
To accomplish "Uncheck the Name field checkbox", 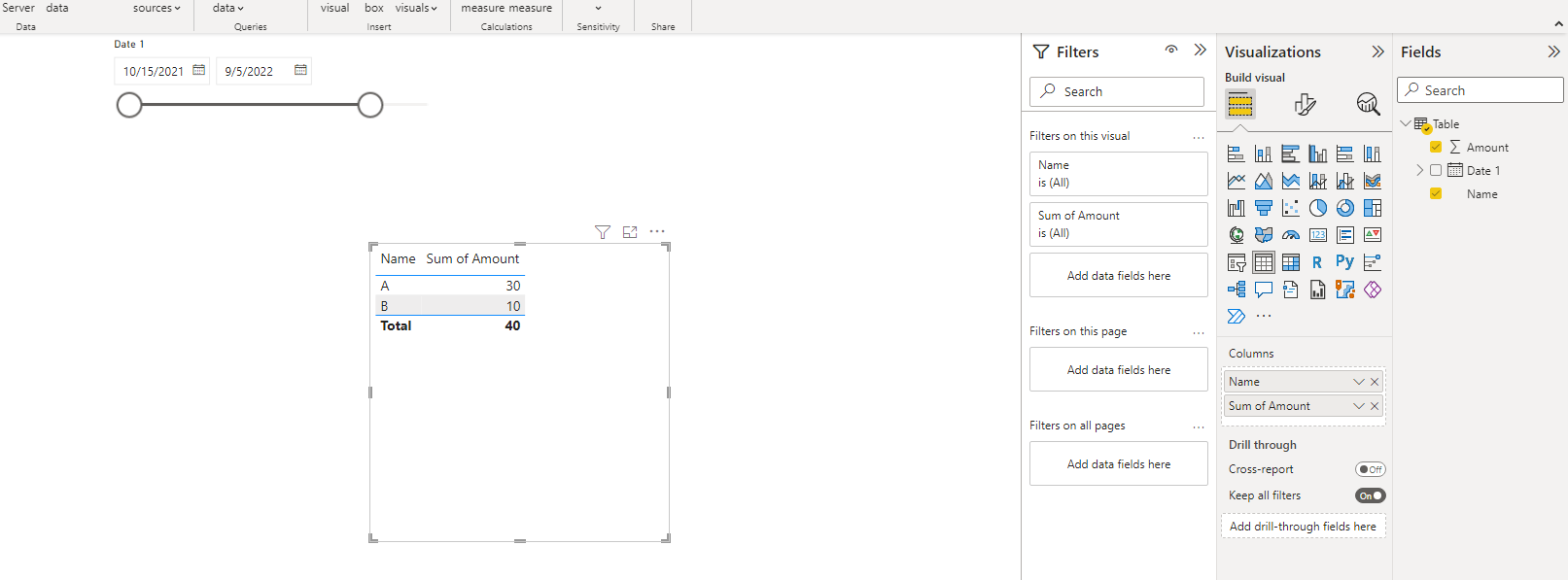I will pyautogui.click(x=1436, y=194).
